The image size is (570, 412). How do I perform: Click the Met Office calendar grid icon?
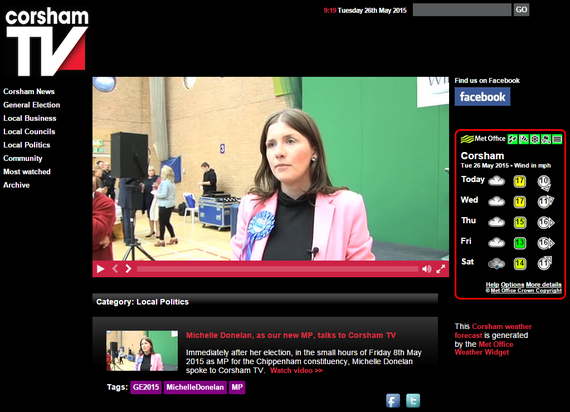tap(557, 139)
